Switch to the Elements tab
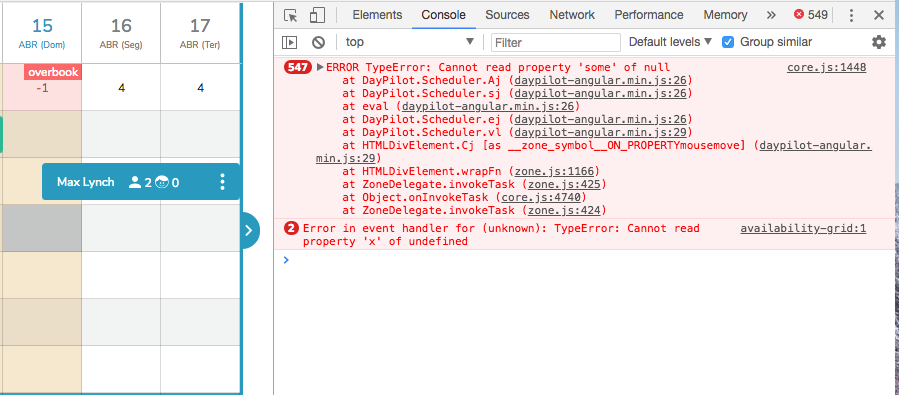 click(x=377, y=15)
